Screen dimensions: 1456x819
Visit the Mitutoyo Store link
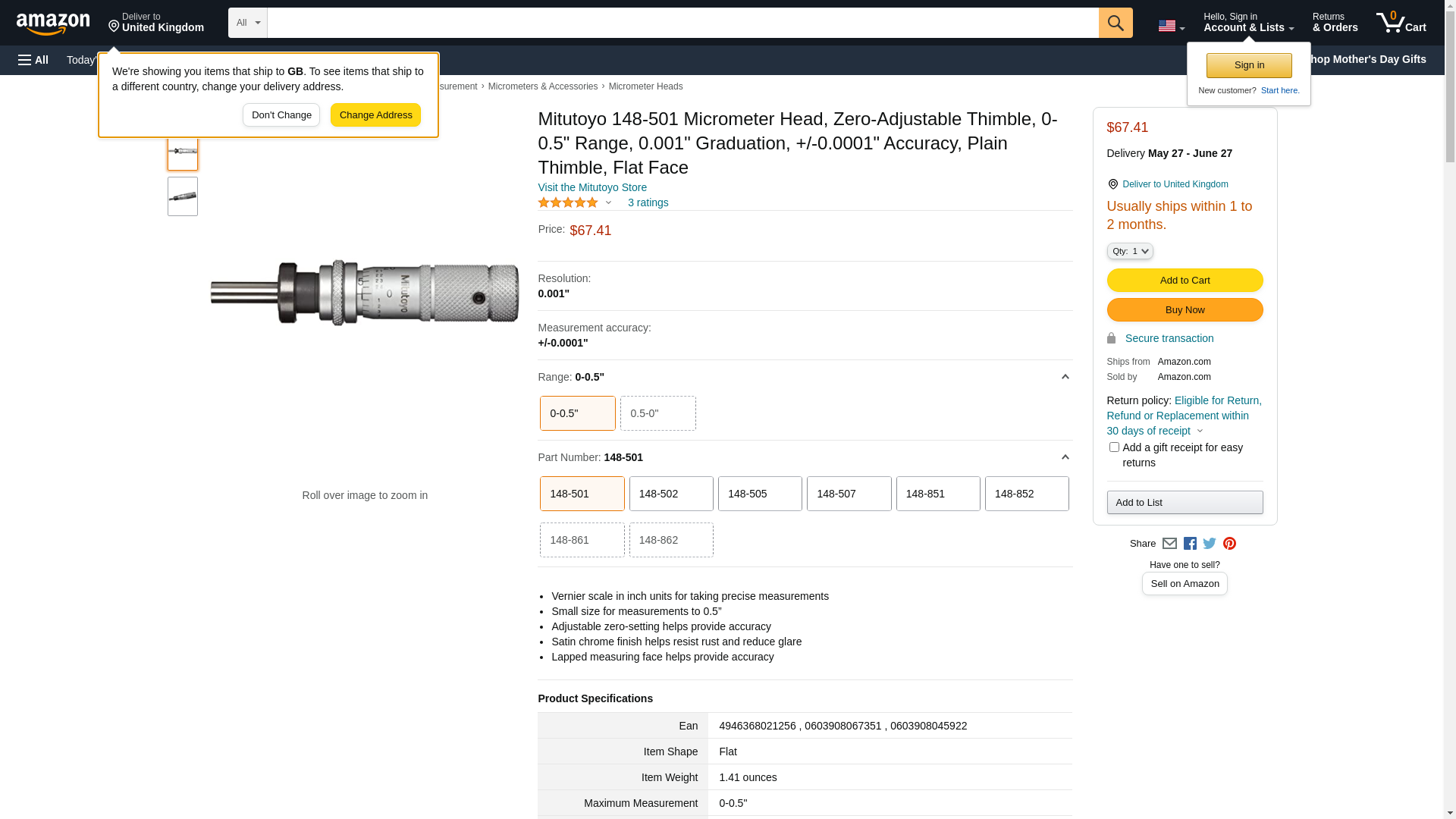click(592, 187)
